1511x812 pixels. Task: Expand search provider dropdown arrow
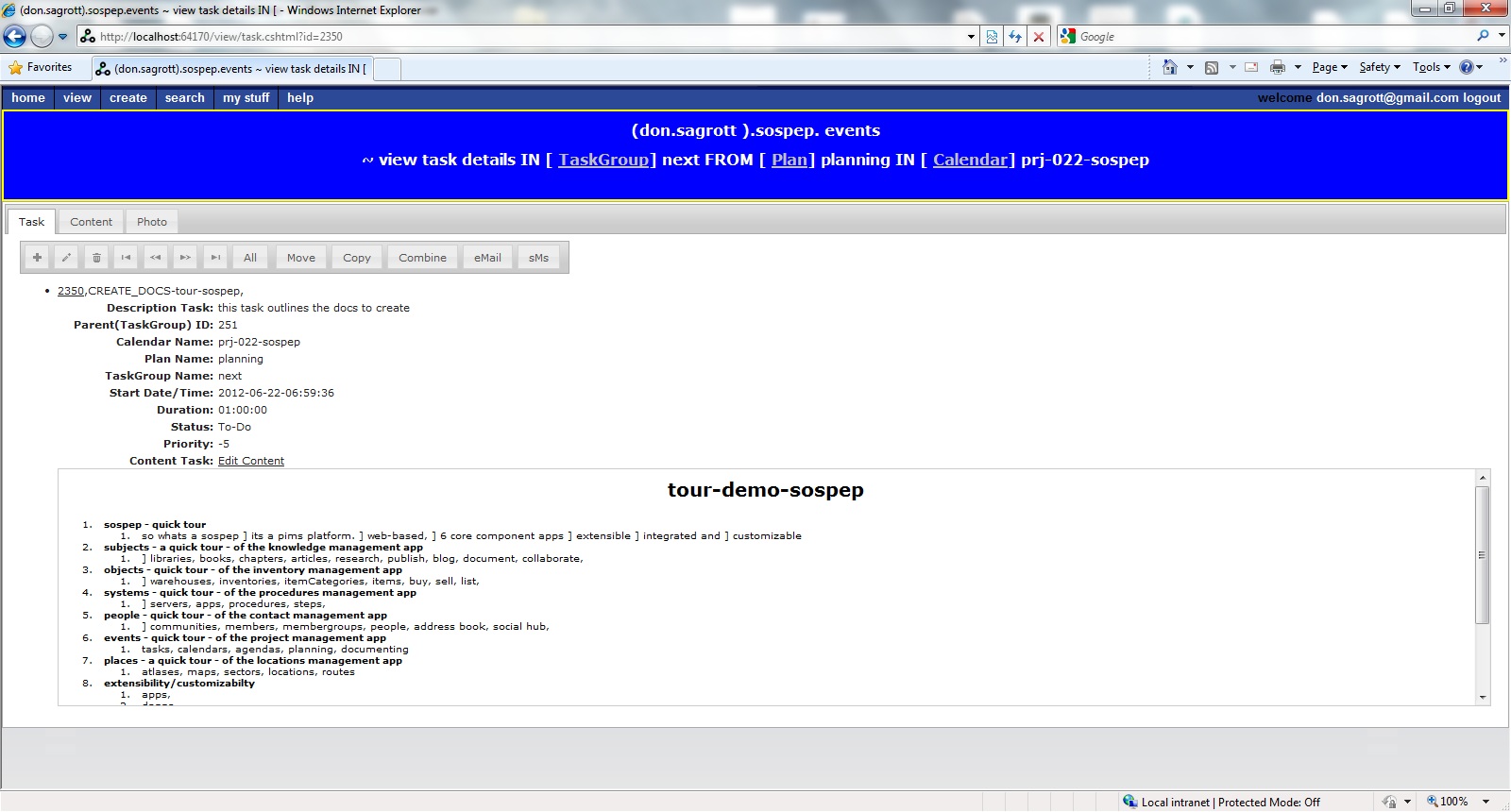click(x=1502, y=36)
